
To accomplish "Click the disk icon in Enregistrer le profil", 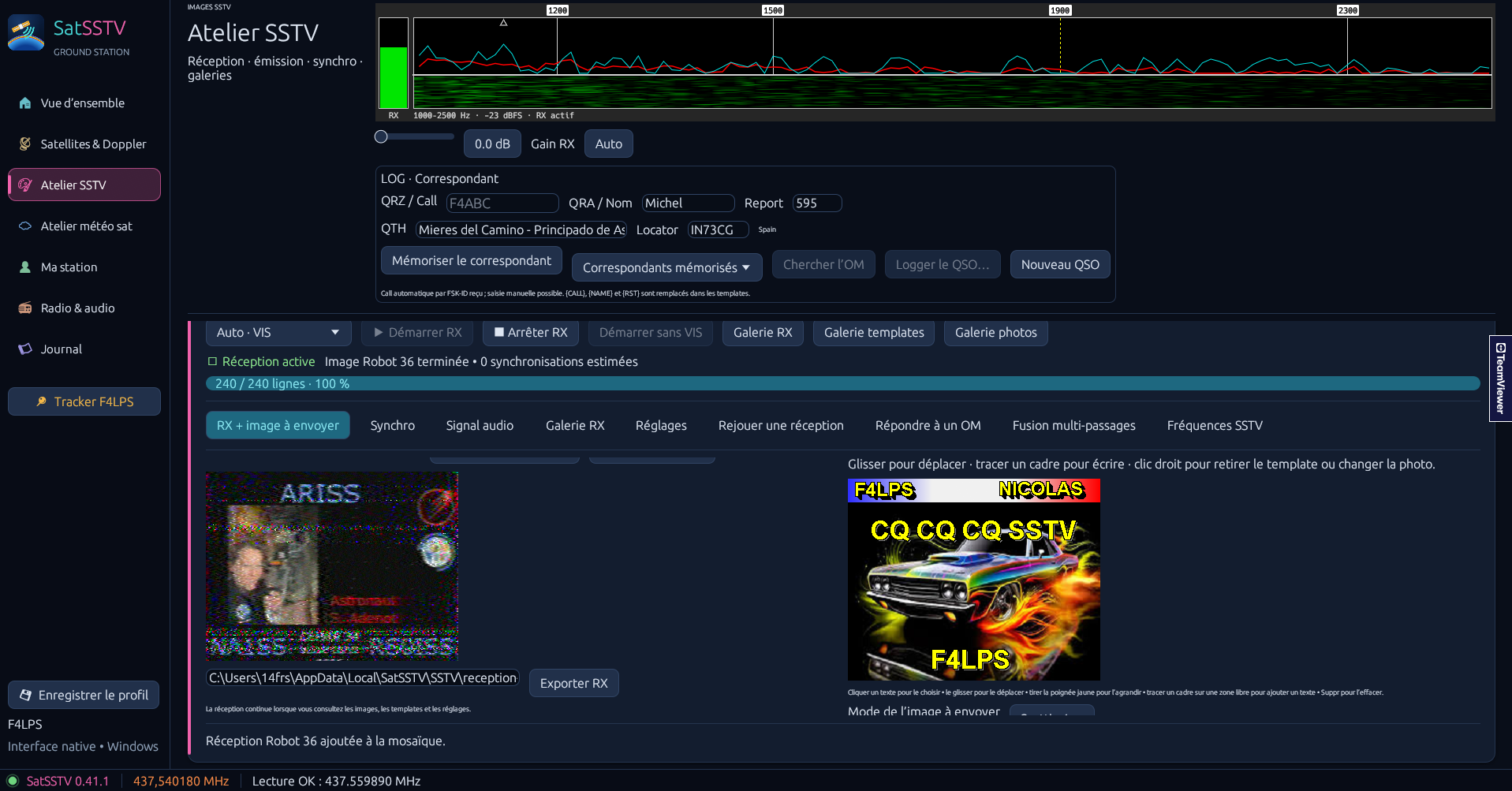I will [25, 695].
